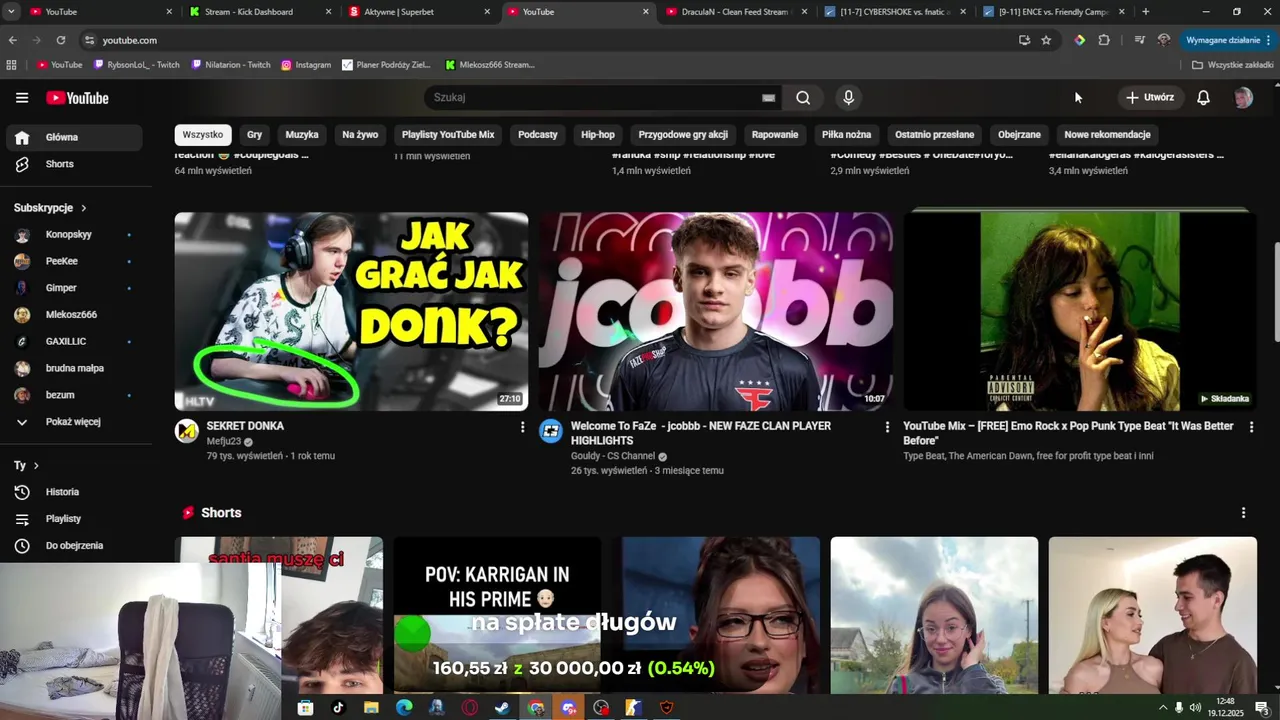Open TikTok from the taskbar
The height and width of the screenshot is (720, 1280).
(338, 708)
